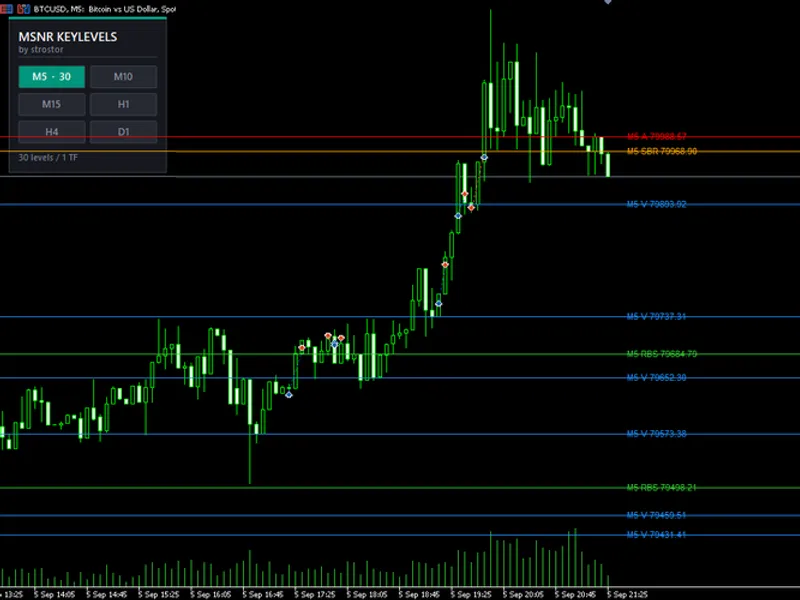Click the 5 Sep 15:25 time label
The width and height of the screenshot is (800, 600).
tap(159, 594)
